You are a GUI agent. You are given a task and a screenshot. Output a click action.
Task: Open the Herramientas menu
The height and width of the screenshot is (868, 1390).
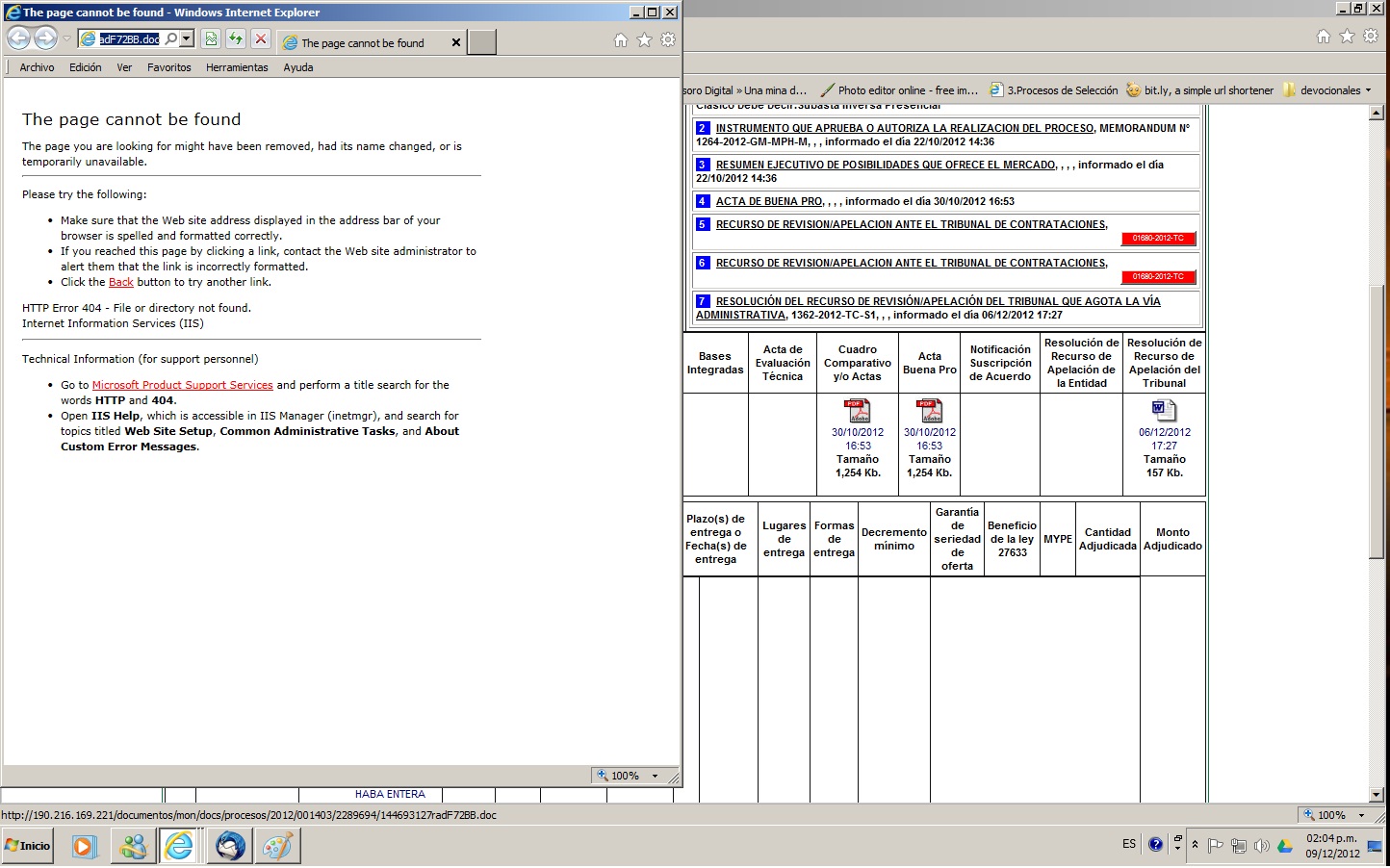(x=237, y=67)
